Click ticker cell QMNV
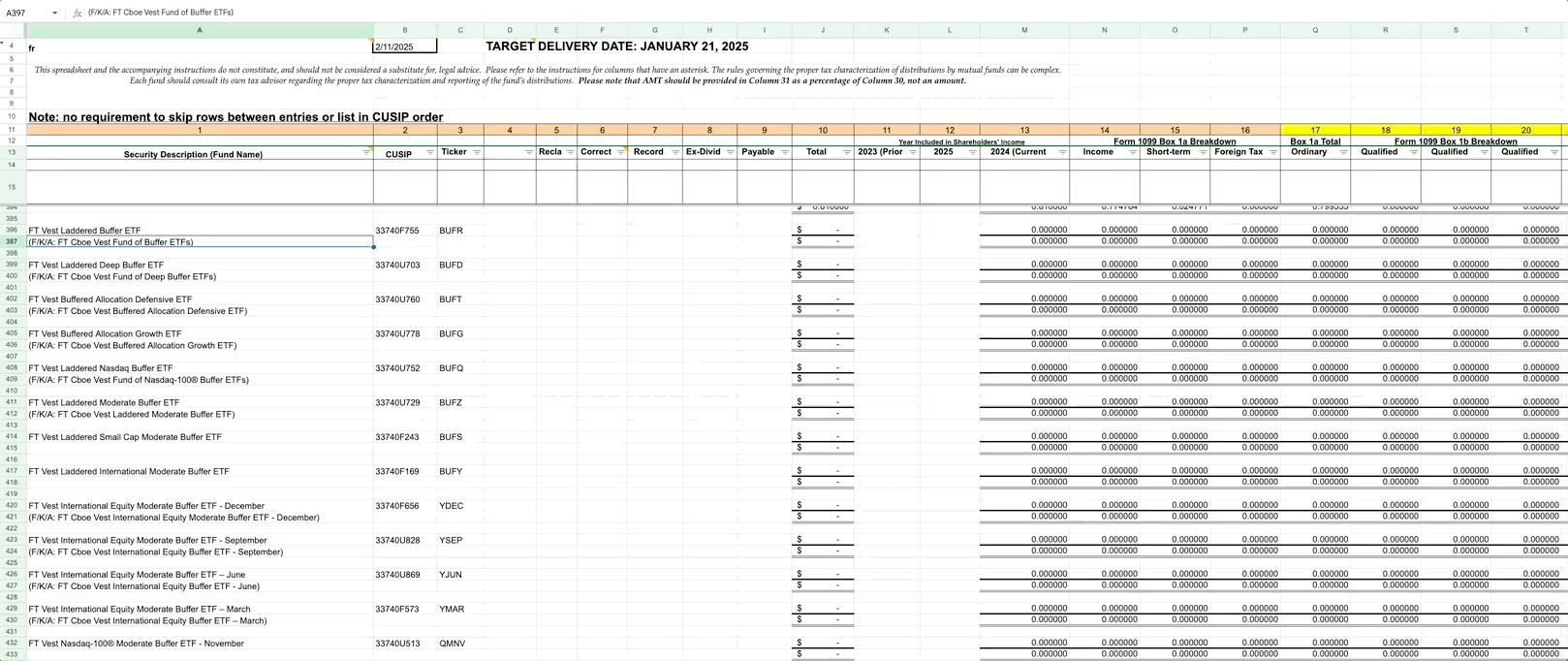This screenshot has width=1568, height=661. click(x=460, y=644)
